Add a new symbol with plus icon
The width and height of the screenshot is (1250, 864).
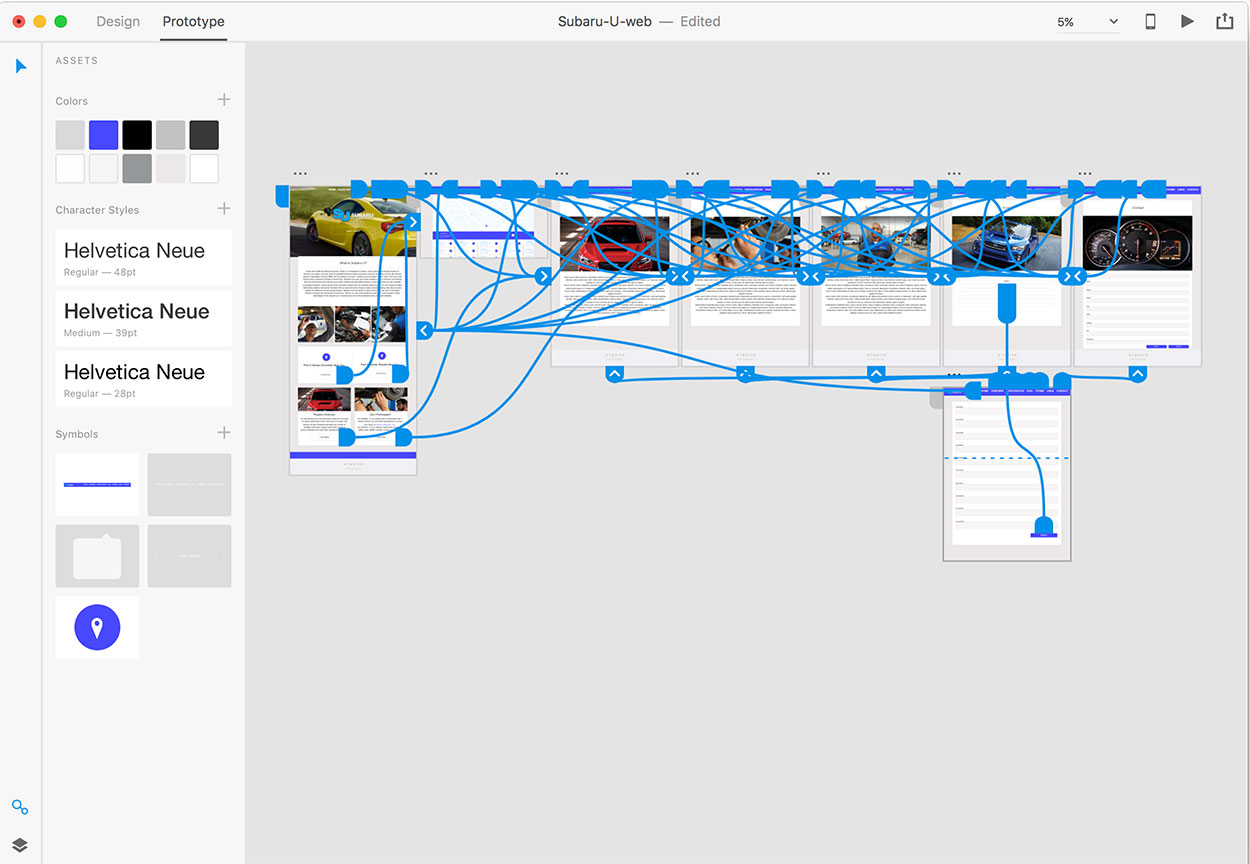pos(224,433)
